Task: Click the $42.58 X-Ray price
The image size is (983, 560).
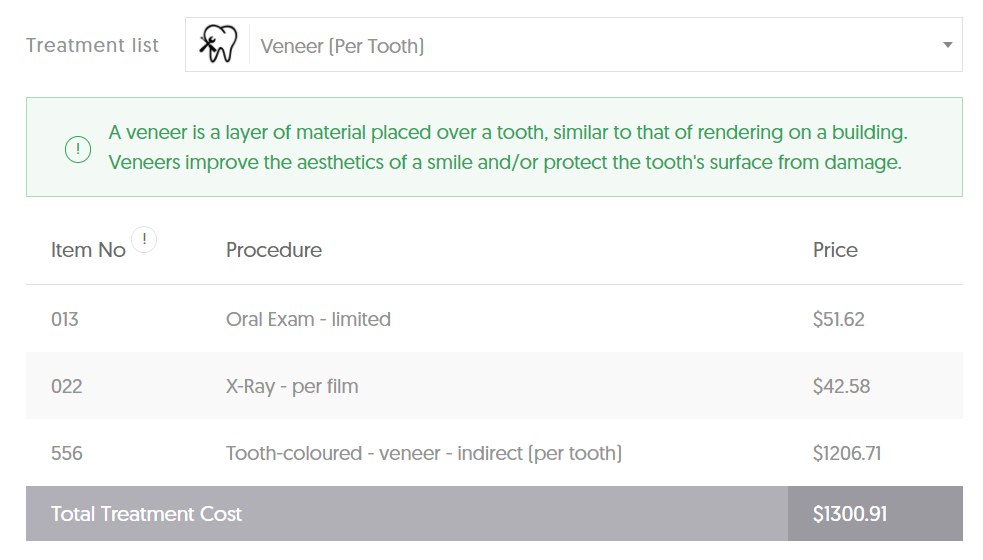Action: [x=841, y=386]
